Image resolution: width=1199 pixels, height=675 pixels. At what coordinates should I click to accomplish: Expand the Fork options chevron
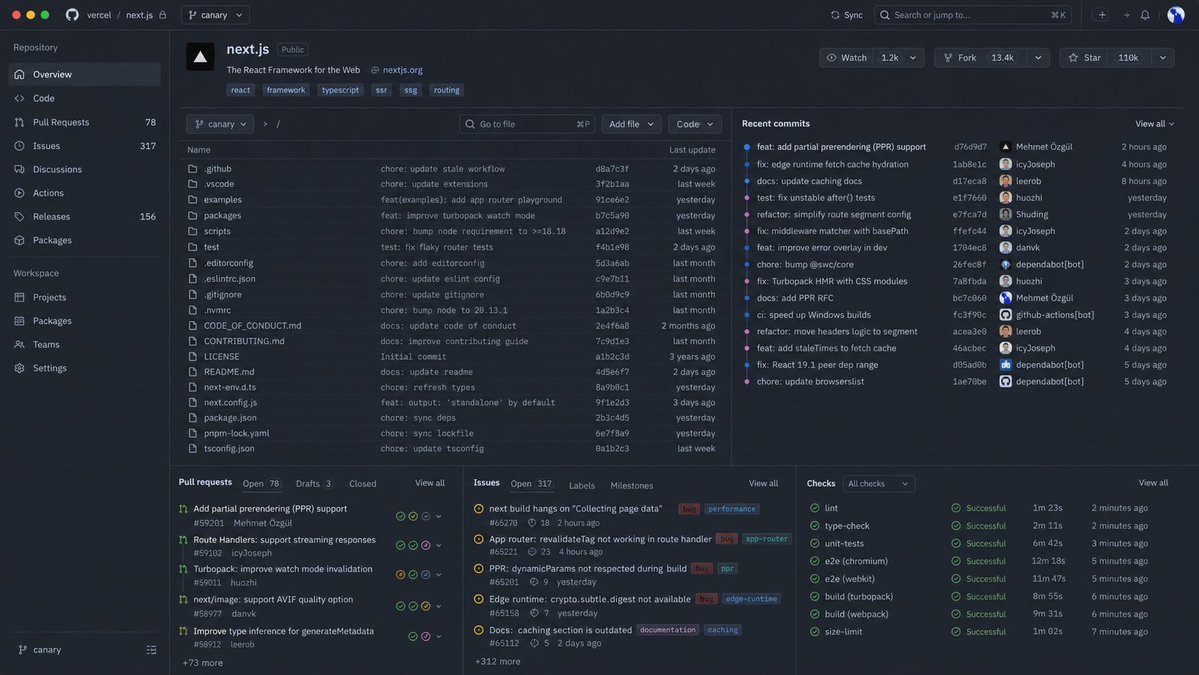point(1038,57)
